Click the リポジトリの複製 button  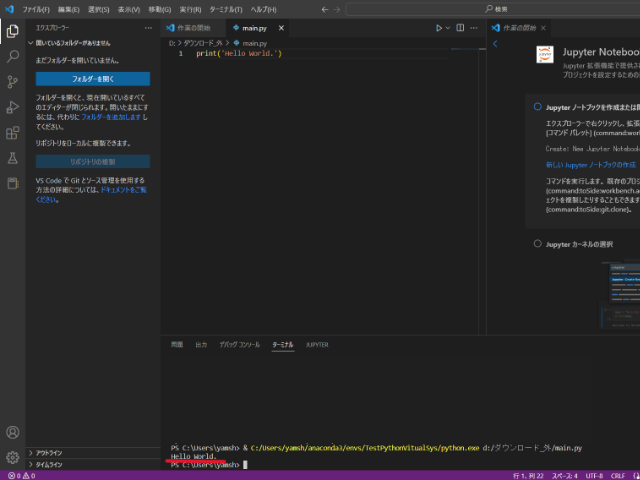click(93, 162)
